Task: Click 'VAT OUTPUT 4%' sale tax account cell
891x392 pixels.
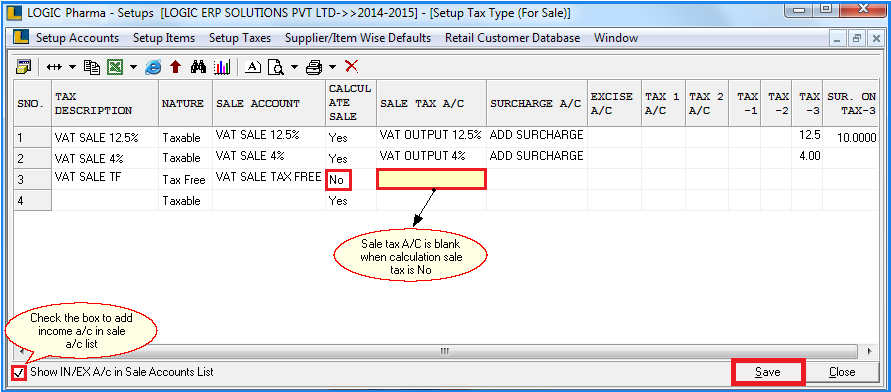Action: [431, 157]
